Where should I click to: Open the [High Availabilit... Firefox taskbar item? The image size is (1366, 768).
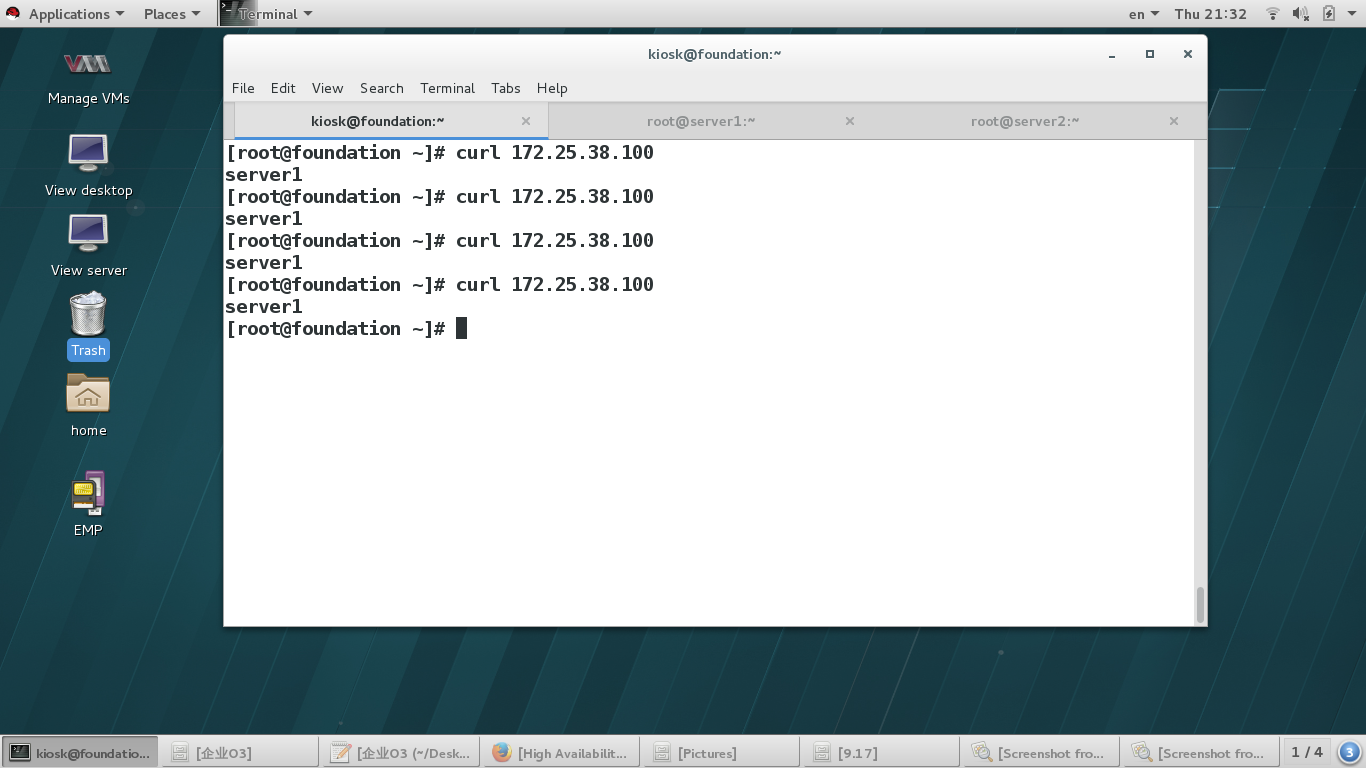tap(560, 753)
